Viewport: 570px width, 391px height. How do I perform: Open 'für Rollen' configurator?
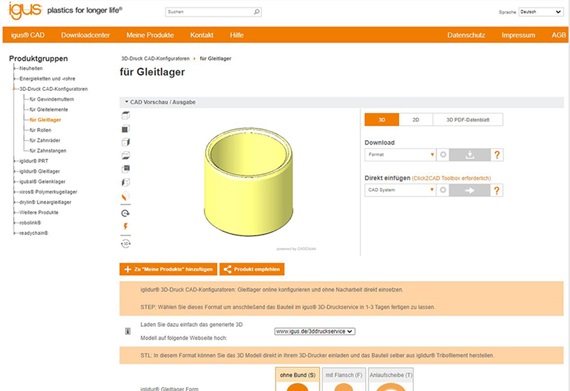40,130
